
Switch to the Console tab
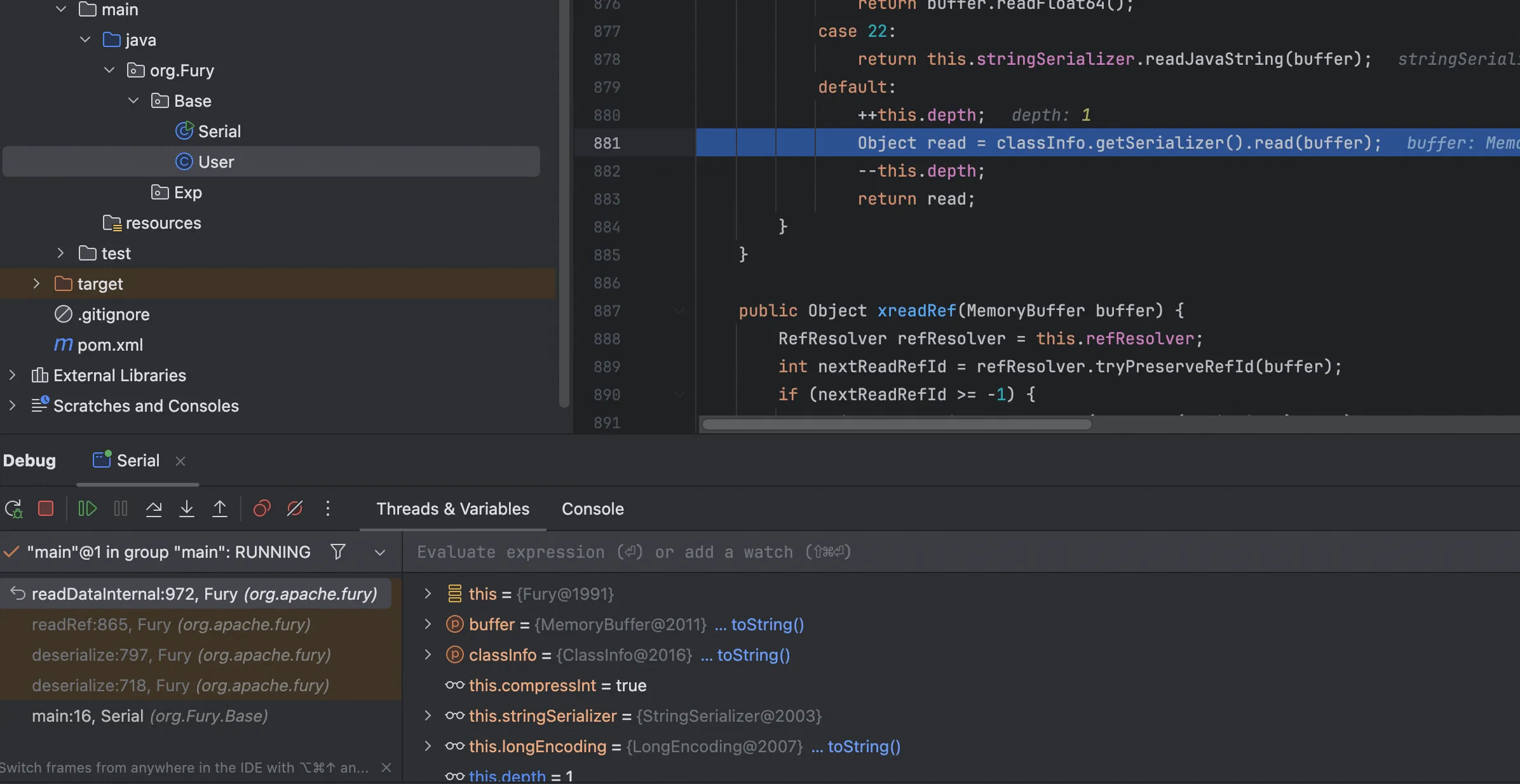[592, 509]
